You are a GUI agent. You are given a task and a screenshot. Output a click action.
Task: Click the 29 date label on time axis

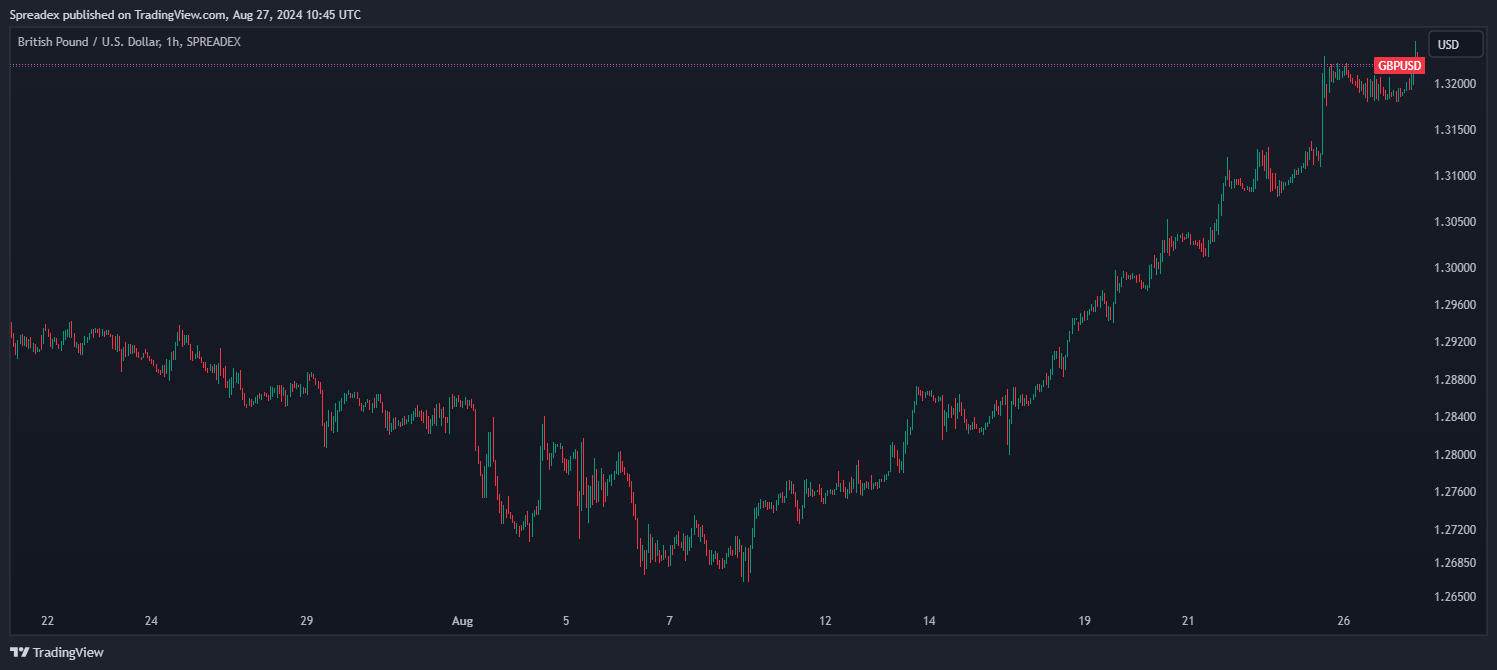pyautogui.click(x=307, y=621)
